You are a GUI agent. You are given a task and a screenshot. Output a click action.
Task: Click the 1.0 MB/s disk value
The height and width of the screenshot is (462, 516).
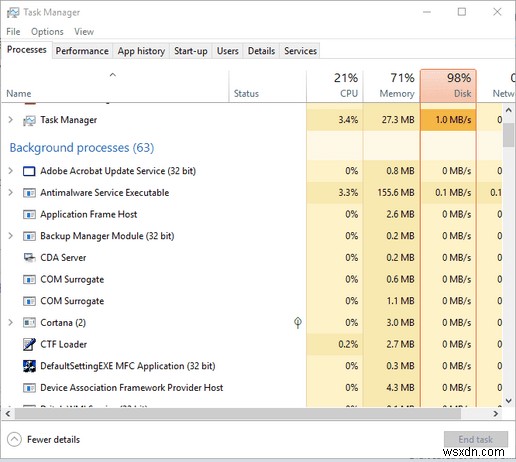pos(453,120)
